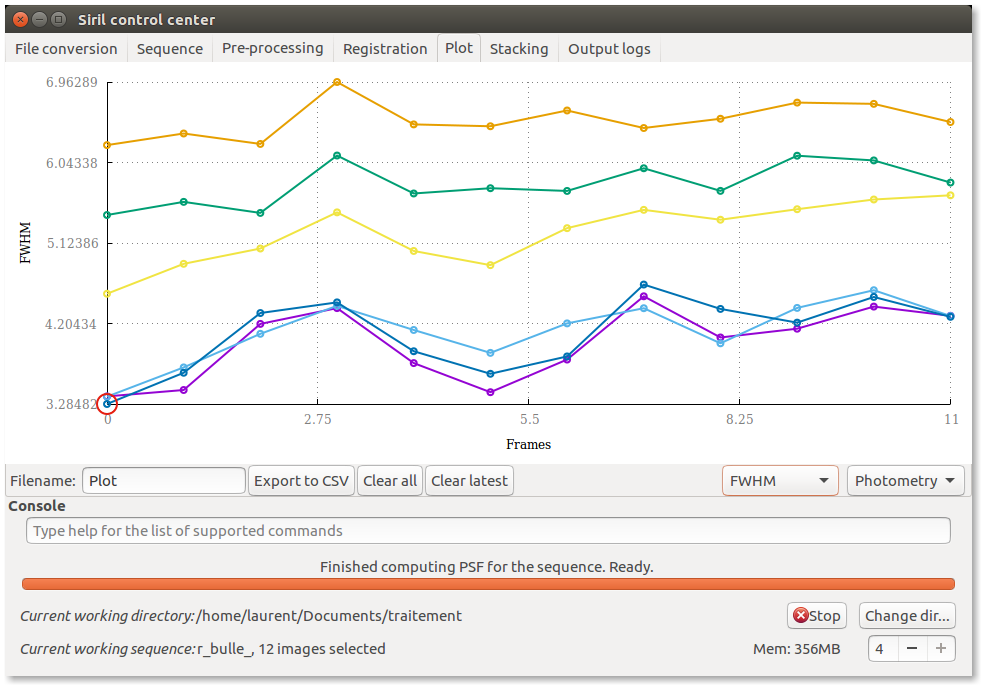This screenshot has height=685, width=981.
Task: Switch to the Stacking tab
Action: pos(518,49)
